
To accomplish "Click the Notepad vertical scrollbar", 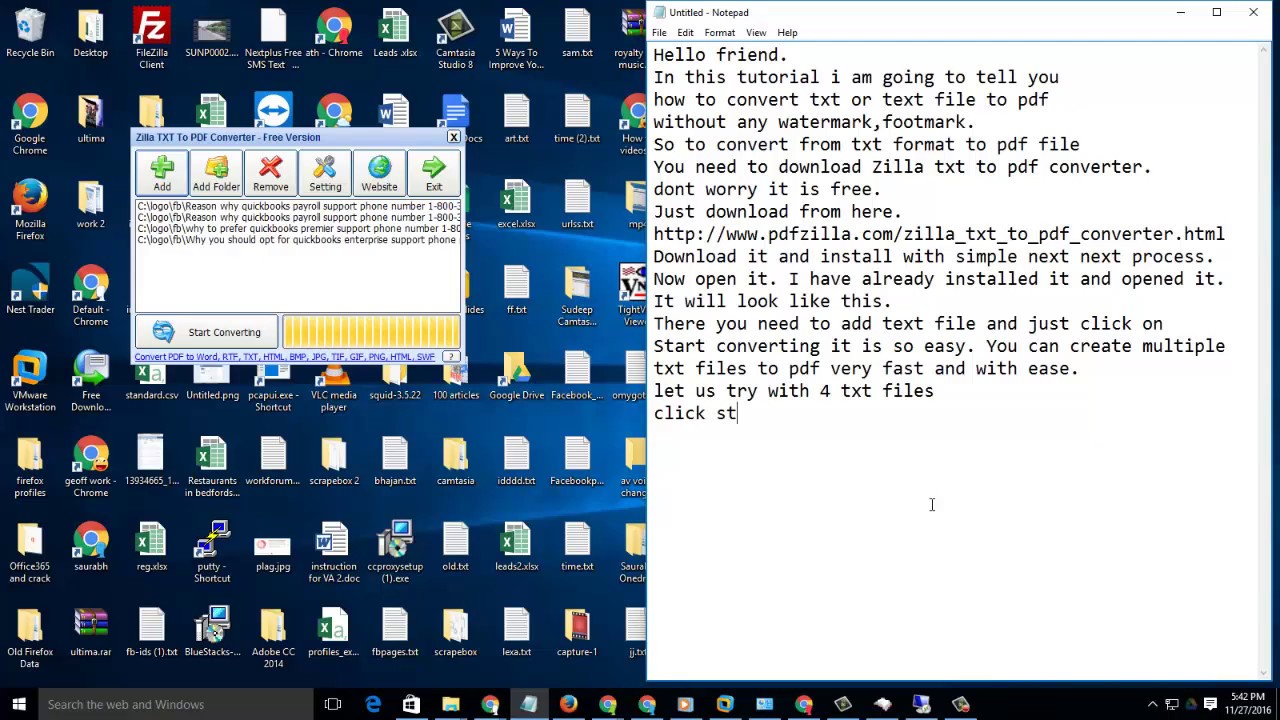I will pos(1265,360).
